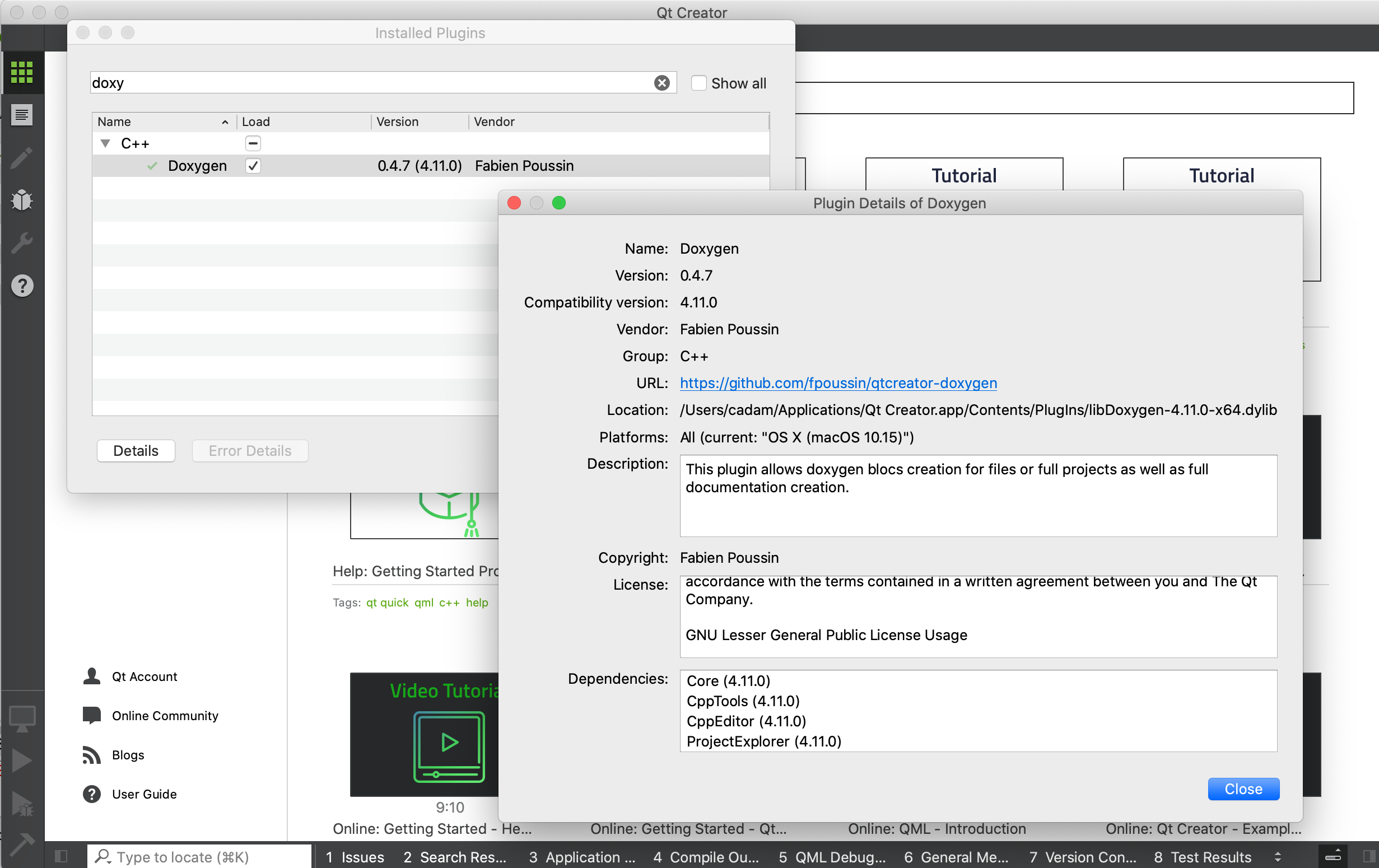
Task: Toggle Show all plugins checkbox
Action: (x=698, y=83)
